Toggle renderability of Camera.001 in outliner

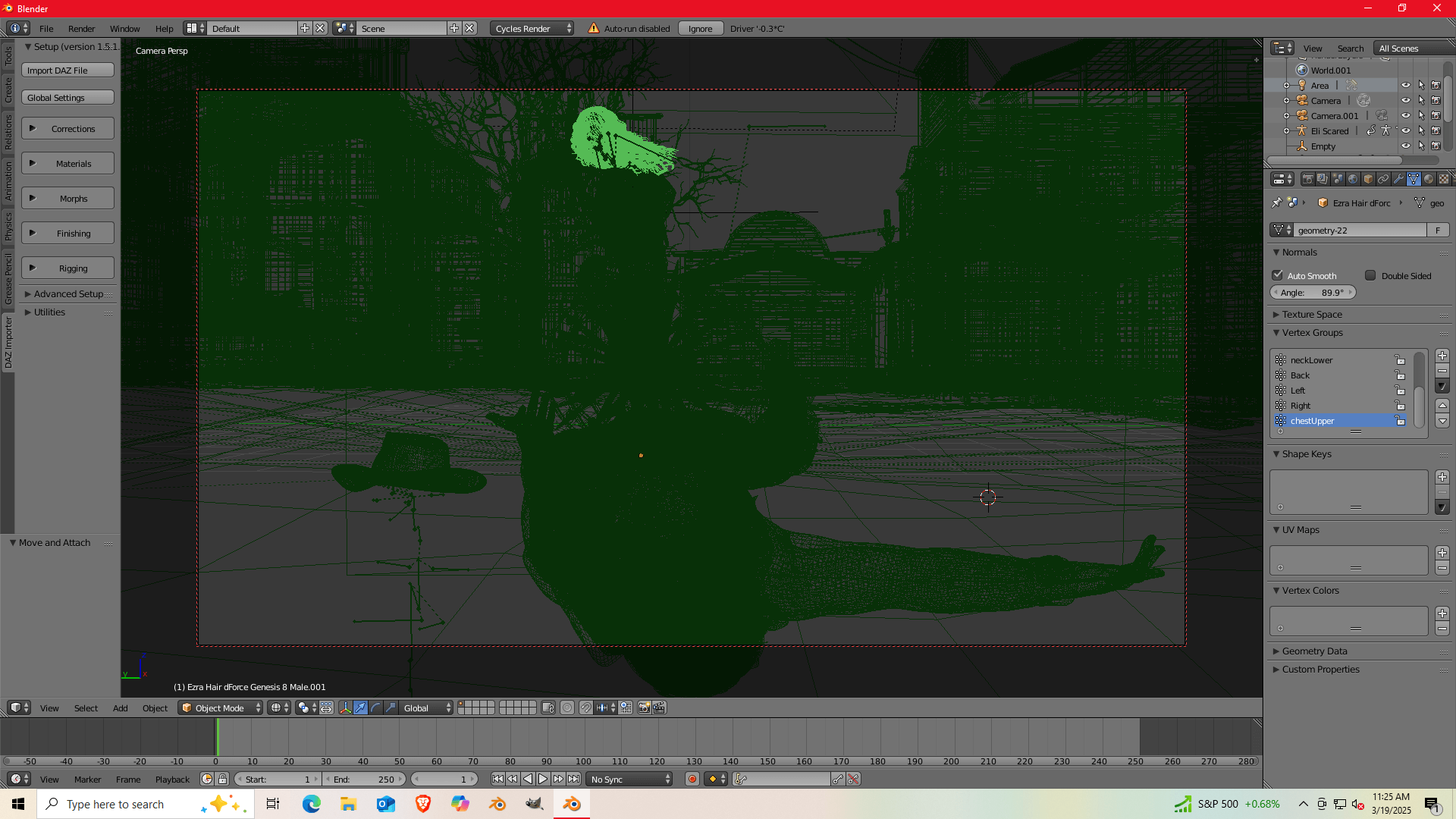point(1436,116)
